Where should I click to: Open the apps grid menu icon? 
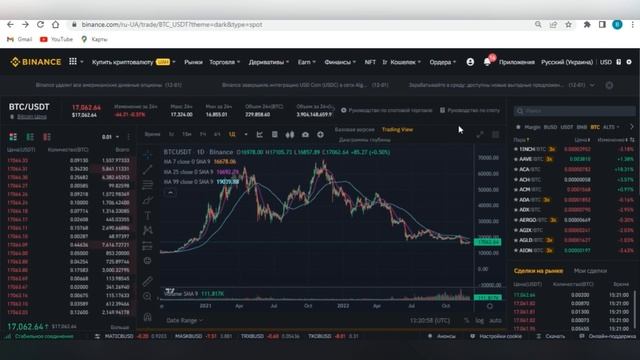point(73,62)
